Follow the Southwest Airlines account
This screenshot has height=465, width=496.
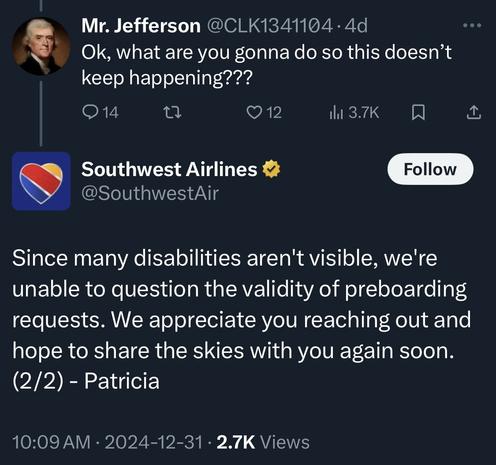point(430,169)
